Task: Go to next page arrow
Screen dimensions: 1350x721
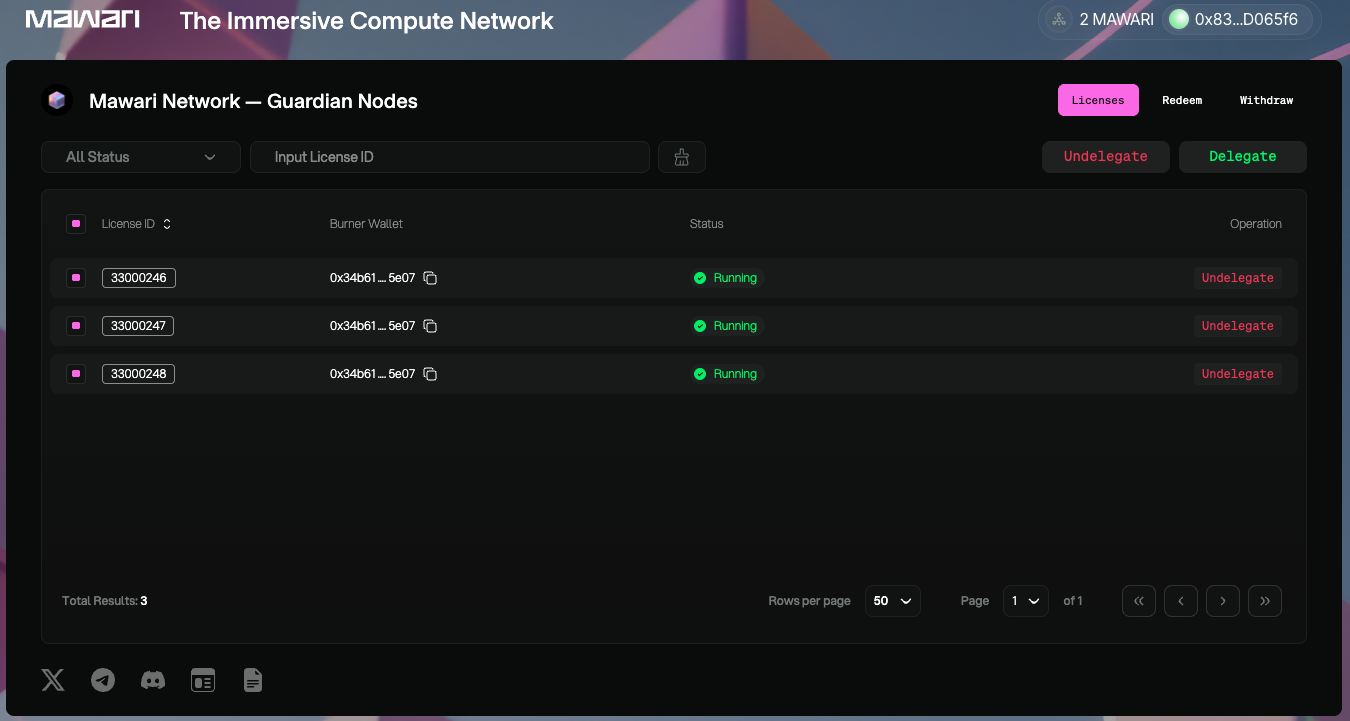Action: (1223, 601)
